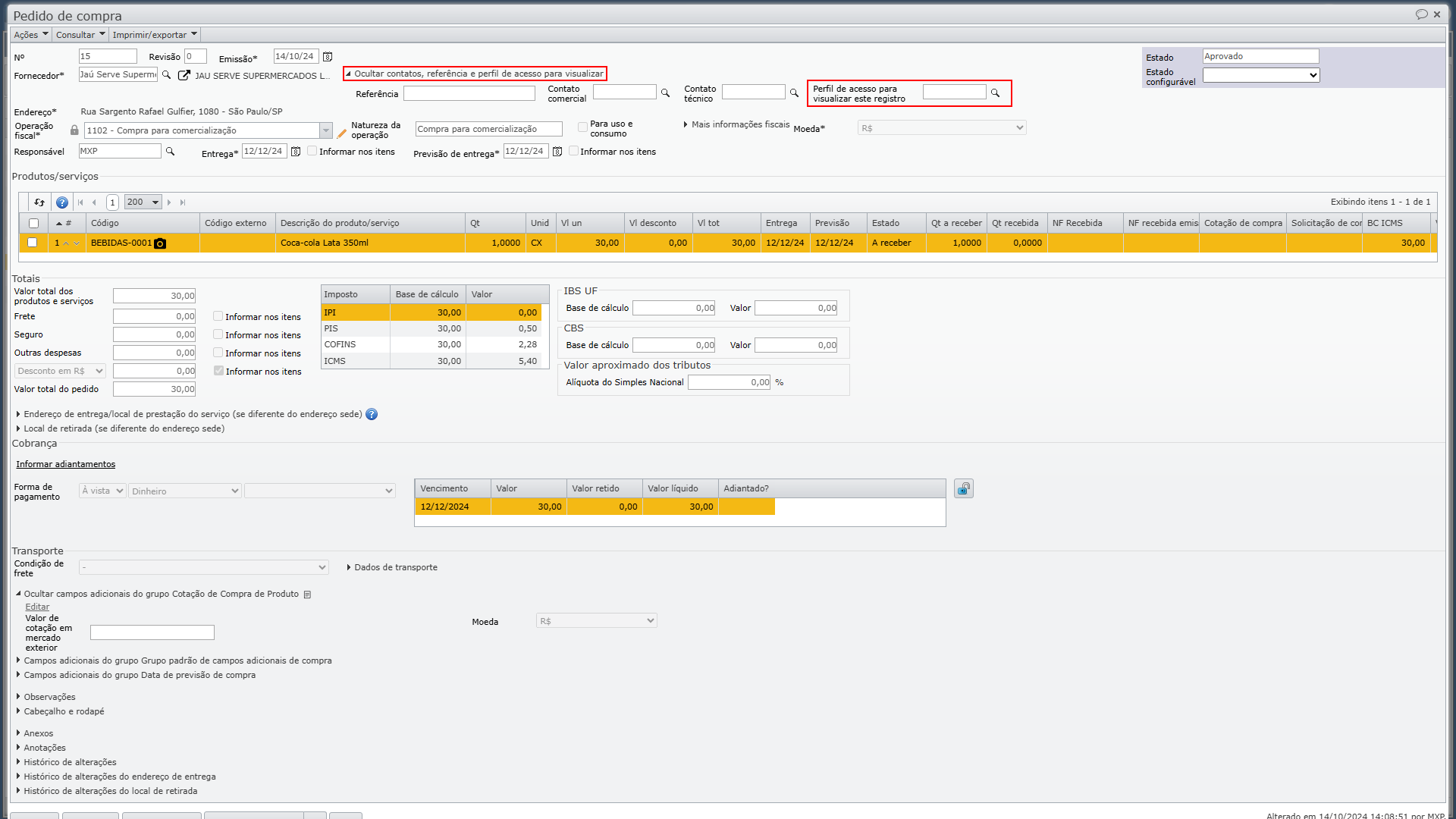Open supplier record via external link icon
The image size is (1456, 819).
pos(184,75)
